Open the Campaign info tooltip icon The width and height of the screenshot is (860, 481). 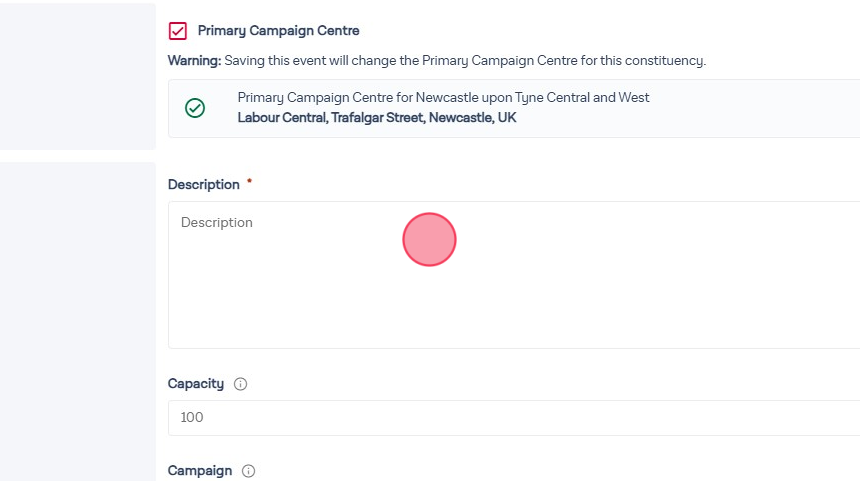click(249, 471)
